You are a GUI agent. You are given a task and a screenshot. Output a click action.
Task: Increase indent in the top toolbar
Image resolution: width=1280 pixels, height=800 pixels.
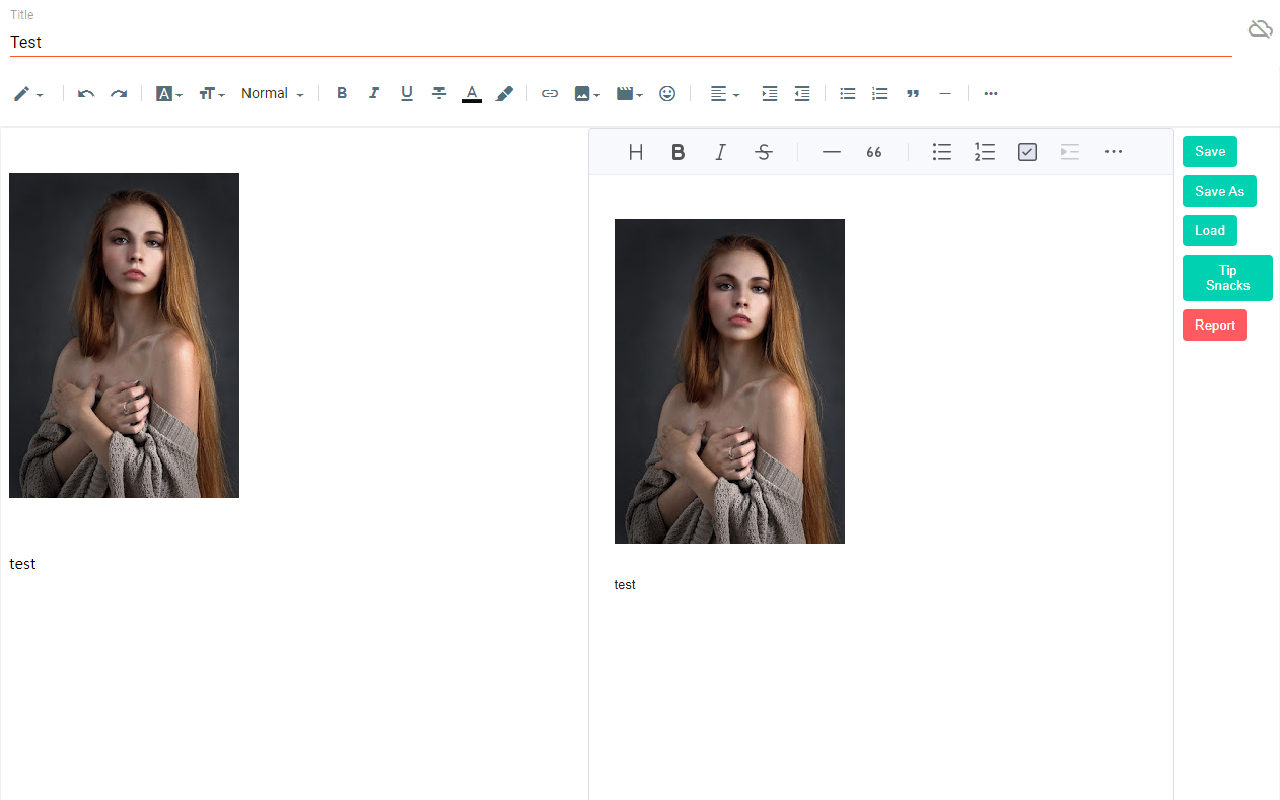[x=769, y=94]
